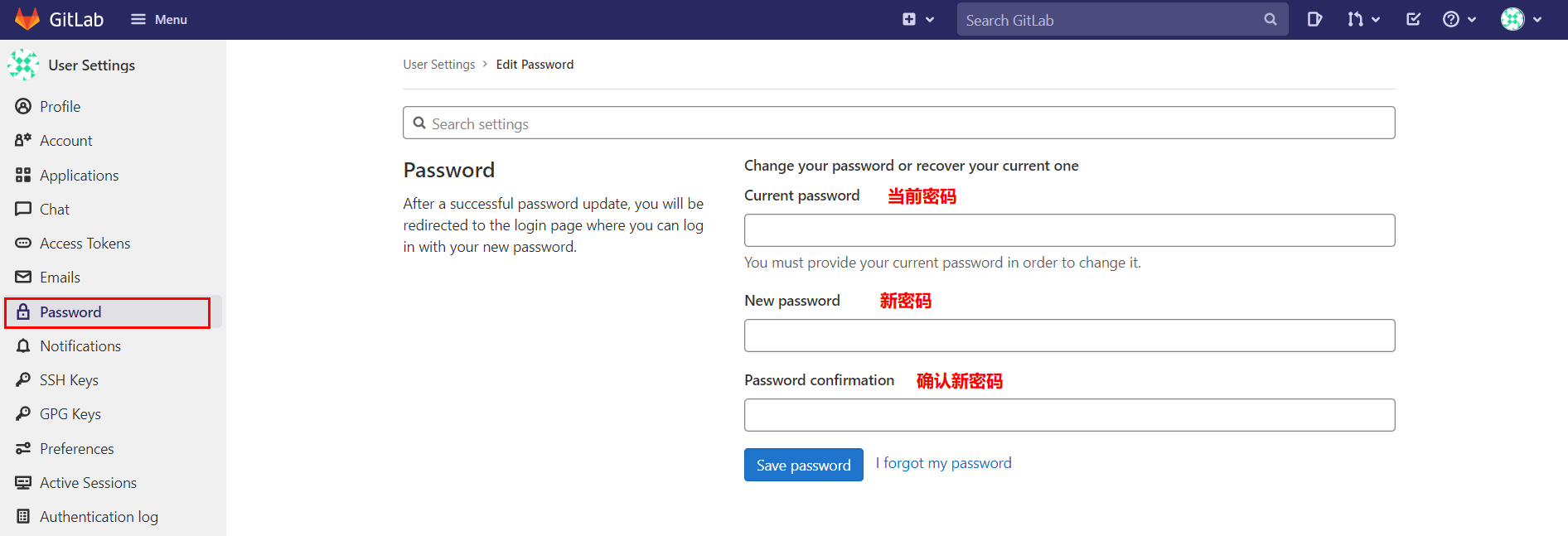Expand the merge requests dropdown
Screen dimensions: 1568x536
(x=1362, y=19)
